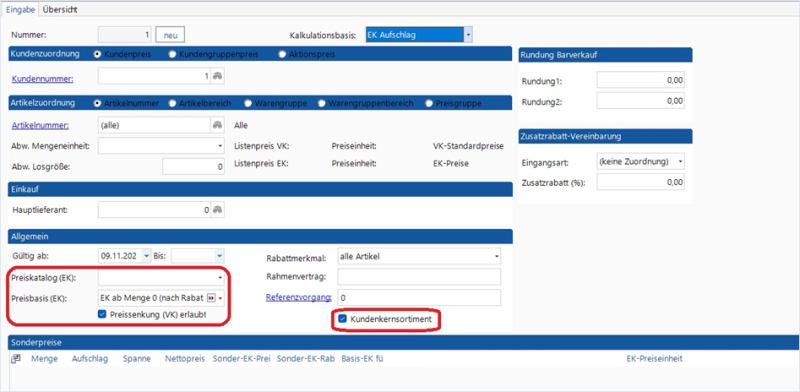
Task: Click the Sonder-EK-Prei column header
Action: [x=242, y=359]
